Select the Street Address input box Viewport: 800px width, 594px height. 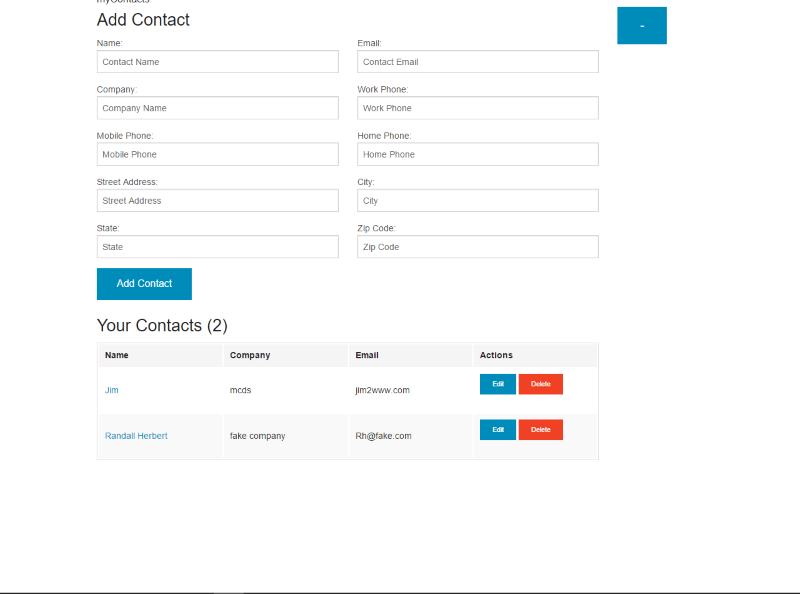pos(217,201)
